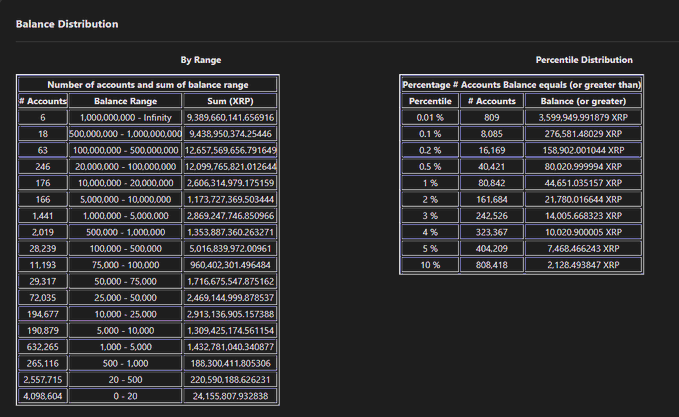Screen dimensions: 679x417
Task: Click the sum 12,099,765,821.012644
Action: [x=230, y=167]
